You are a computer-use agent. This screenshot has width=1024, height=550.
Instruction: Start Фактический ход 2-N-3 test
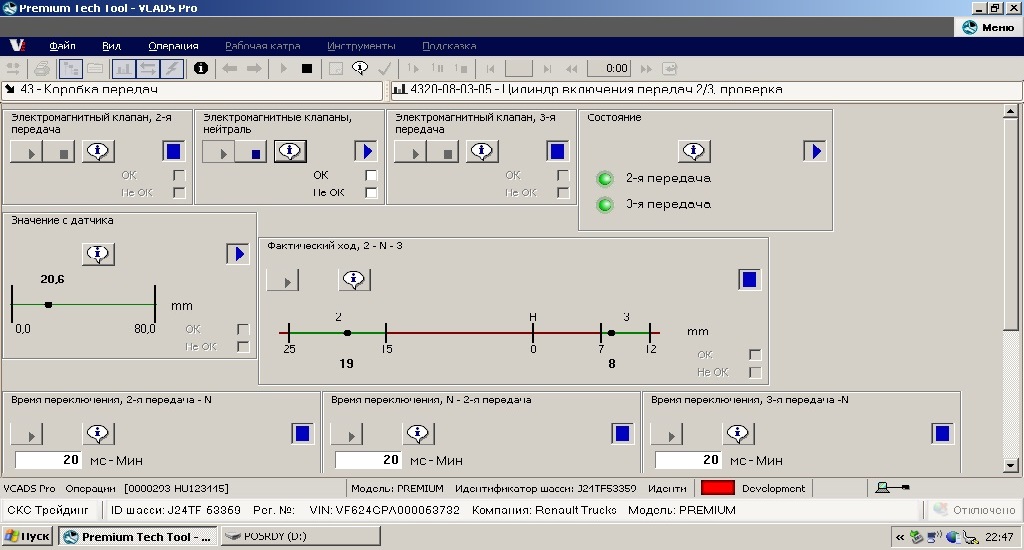pos(283,281)
